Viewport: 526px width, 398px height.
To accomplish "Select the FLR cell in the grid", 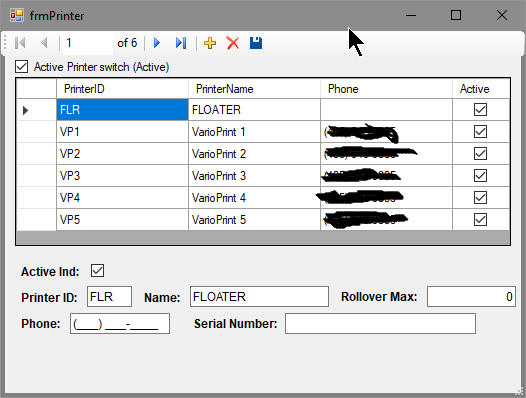I will coord(122,110).
